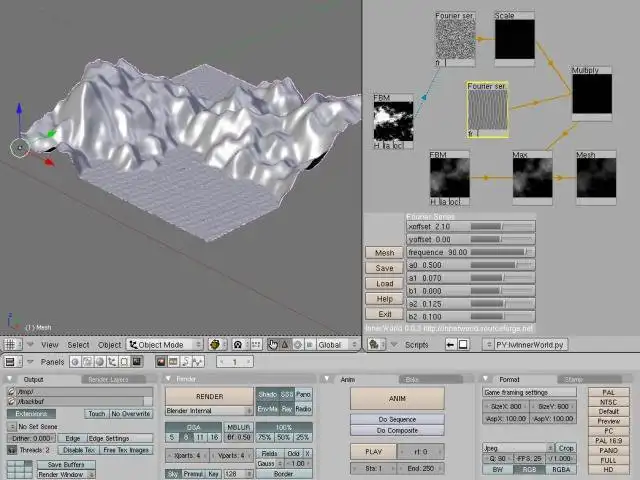Click the ANIM button

click(397, 398)
